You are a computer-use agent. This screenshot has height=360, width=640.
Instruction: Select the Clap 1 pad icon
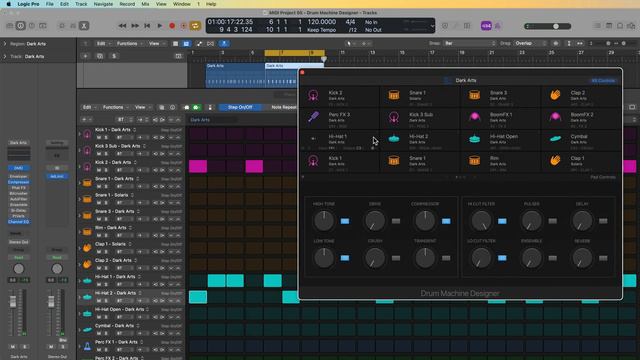[555, 160]
